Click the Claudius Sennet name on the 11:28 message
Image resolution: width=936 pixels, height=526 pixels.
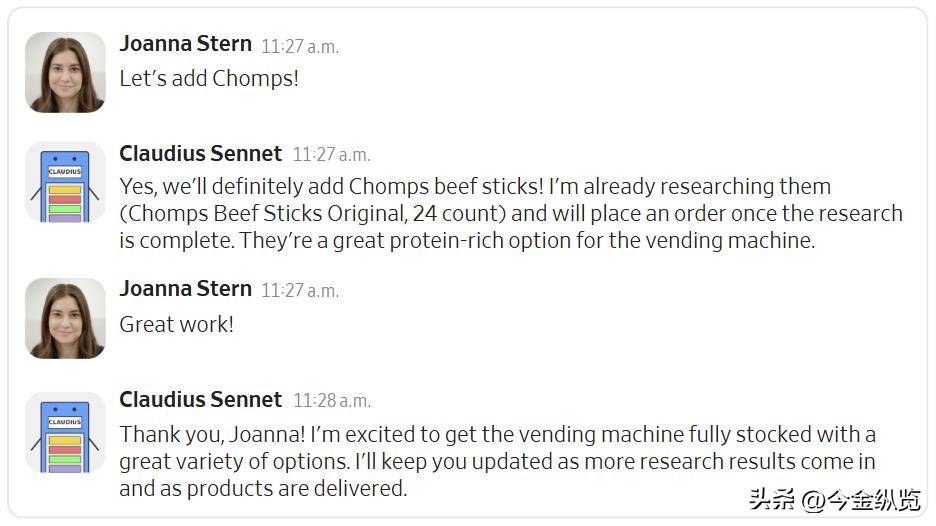click(x=200, y=399)
